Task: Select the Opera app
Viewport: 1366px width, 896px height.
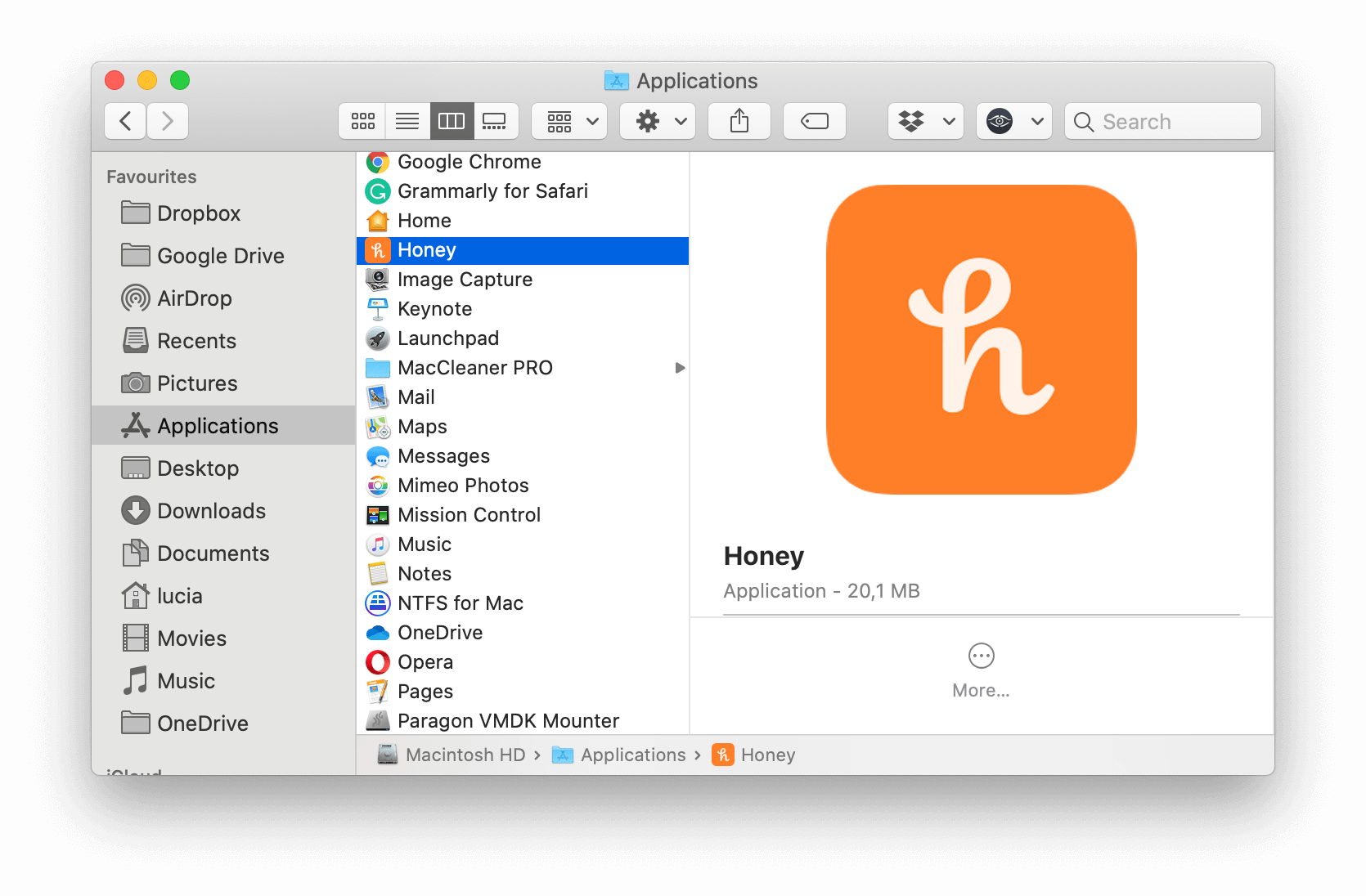Action: point(523,662)
